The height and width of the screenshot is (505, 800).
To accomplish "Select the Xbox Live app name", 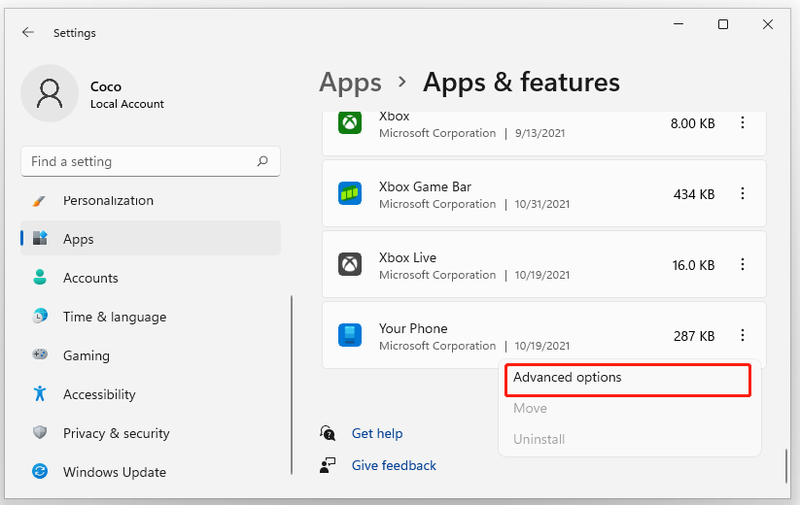I will tap(408, 258).
